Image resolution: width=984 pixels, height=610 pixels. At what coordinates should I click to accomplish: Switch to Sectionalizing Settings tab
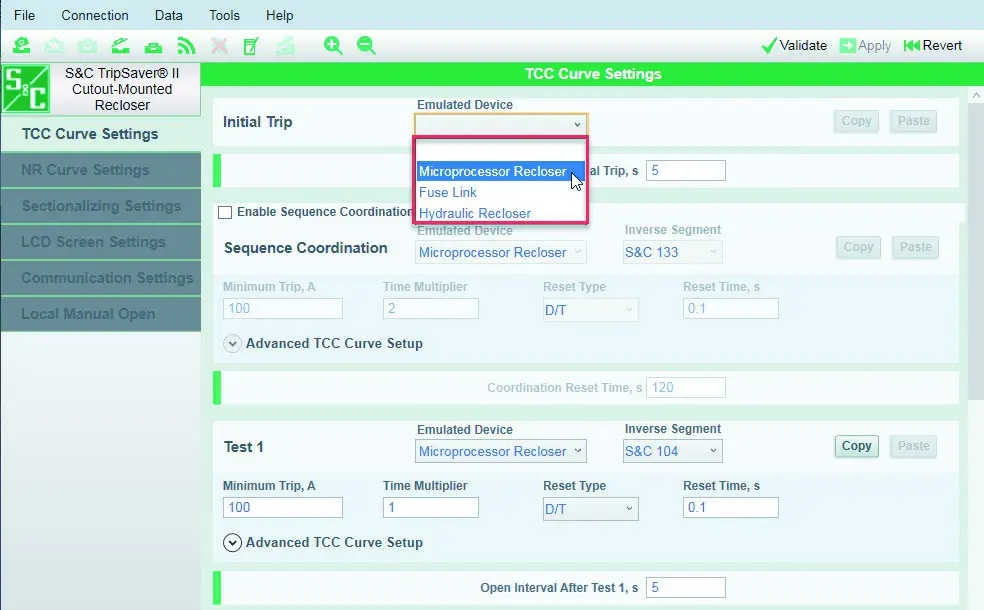(x=101, y=206)
